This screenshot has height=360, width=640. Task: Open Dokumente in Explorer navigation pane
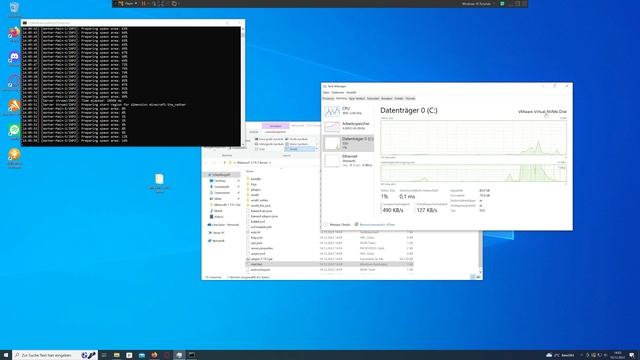[222, 193]
